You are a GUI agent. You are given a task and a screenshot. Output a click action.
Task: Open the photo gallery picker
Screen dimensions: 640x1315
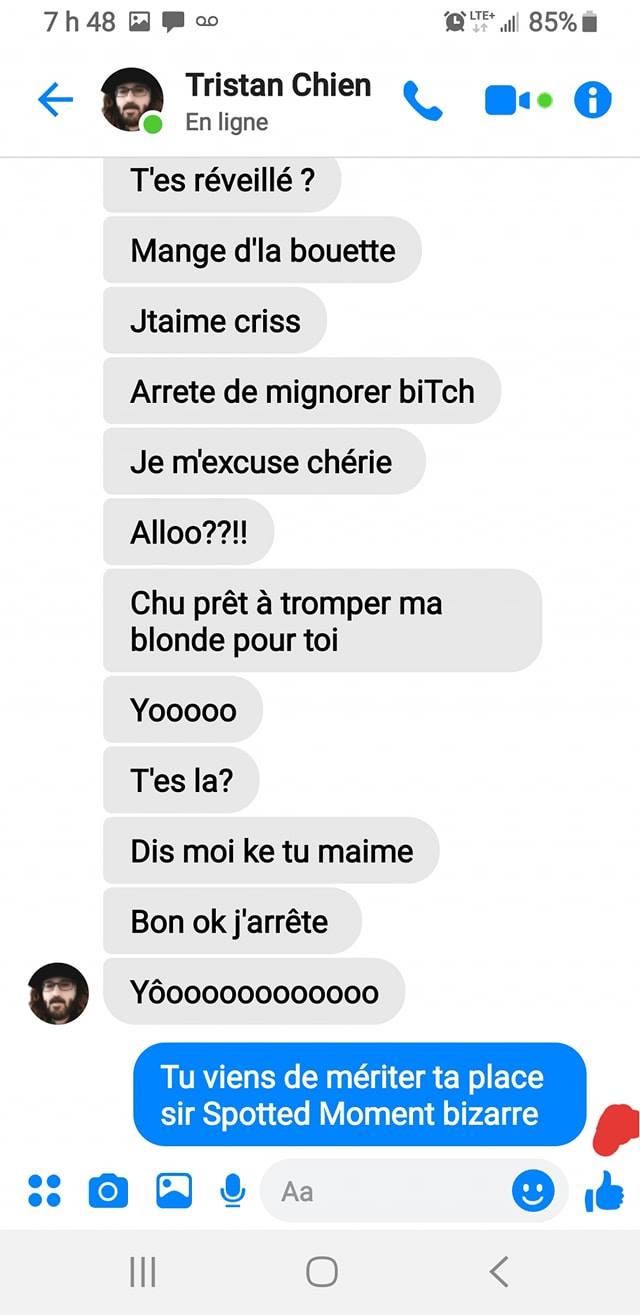[x=174, y=1191]
